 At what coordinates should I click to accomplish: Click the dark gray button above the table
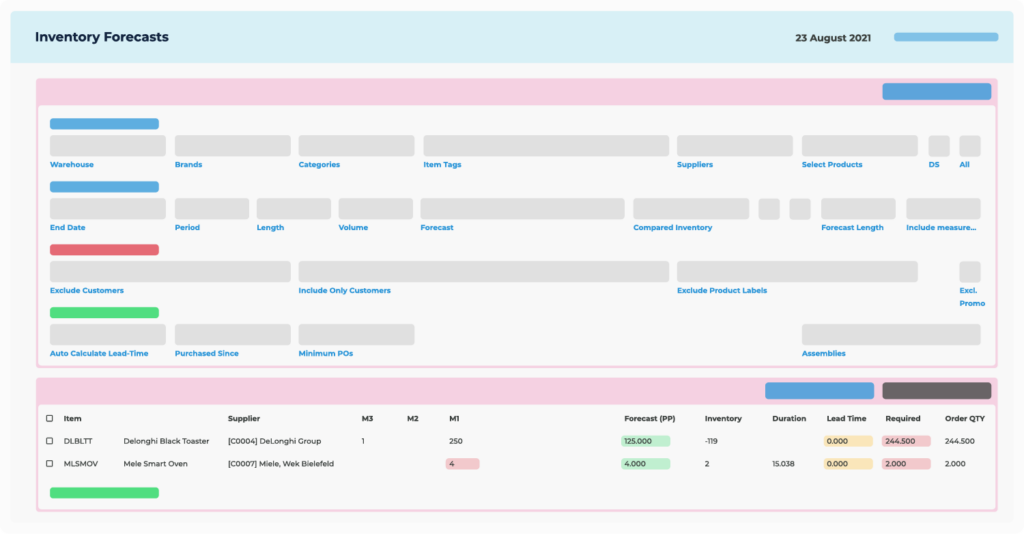pyautogui.click(x=936, y=391)
